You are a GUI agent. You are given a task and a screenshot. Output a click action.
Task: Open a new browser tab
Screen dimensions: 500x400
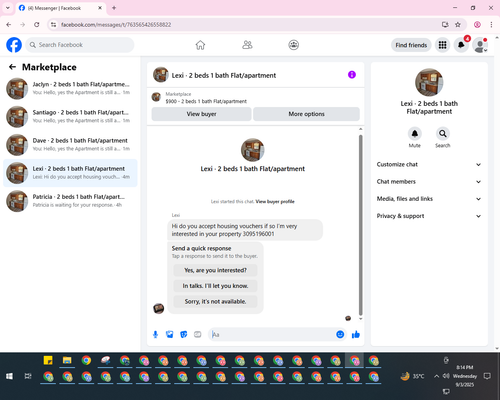[114, 8]
